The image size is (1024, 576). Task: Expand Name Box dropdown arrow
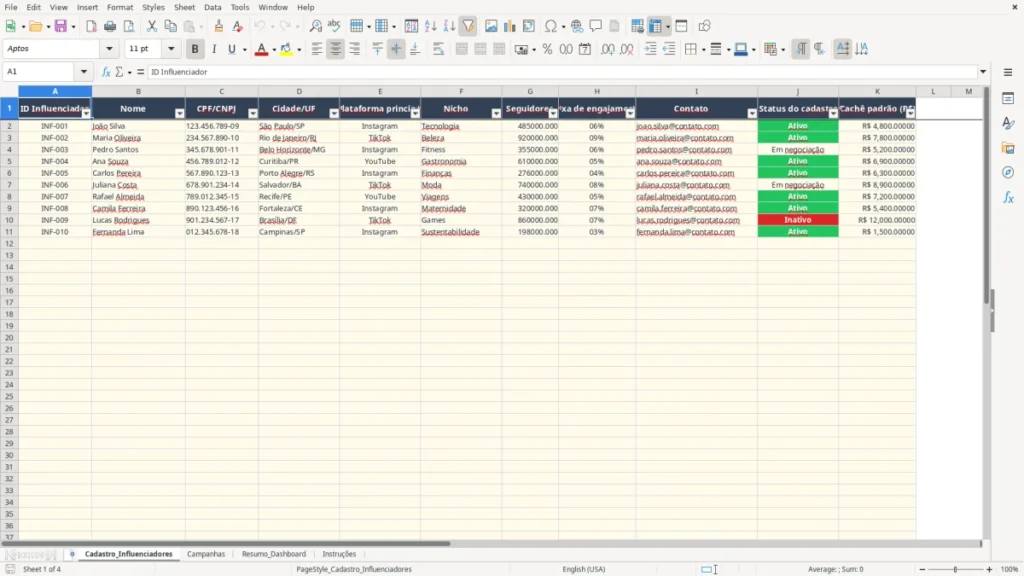84,72
